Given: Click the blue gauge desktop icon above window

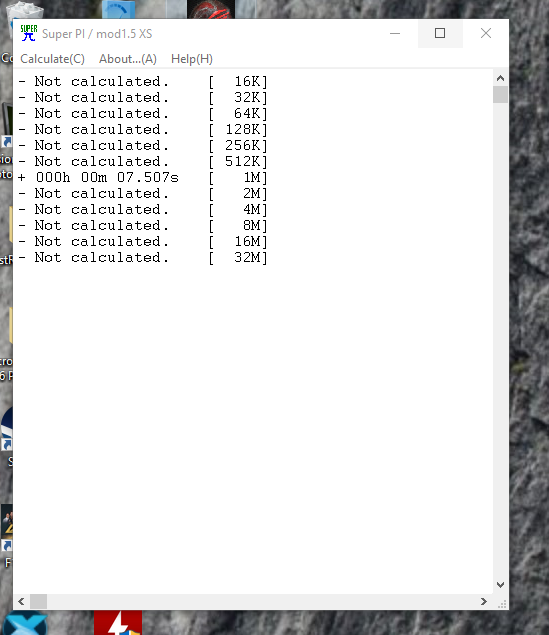Looking at the screenshot, I should coord(118,9).
